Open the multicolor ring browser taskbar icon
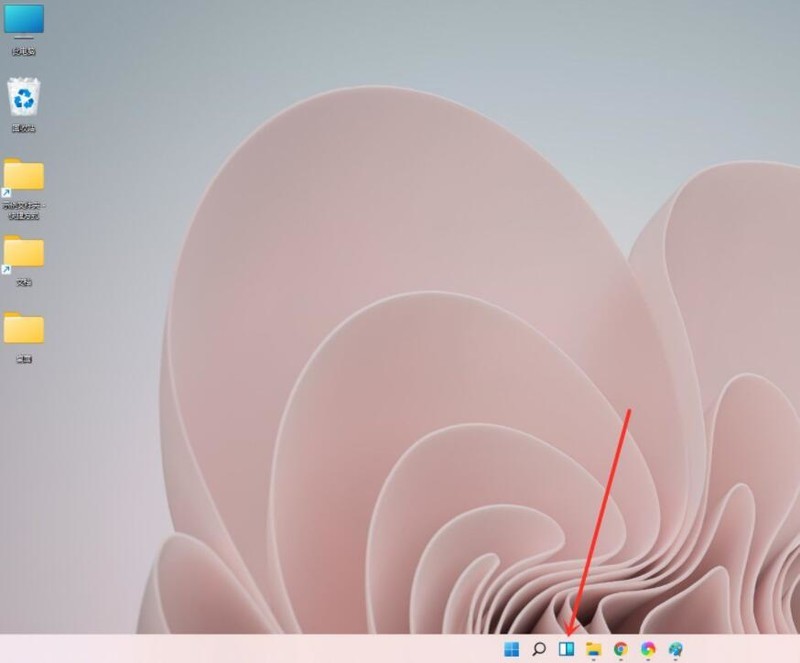 coord(648,649)
